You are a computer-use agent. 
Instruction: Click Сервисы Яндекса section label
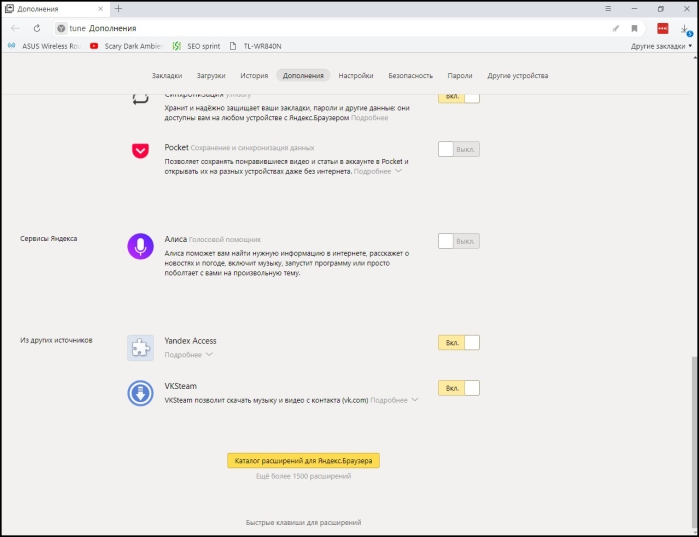[x=49, y=238]
